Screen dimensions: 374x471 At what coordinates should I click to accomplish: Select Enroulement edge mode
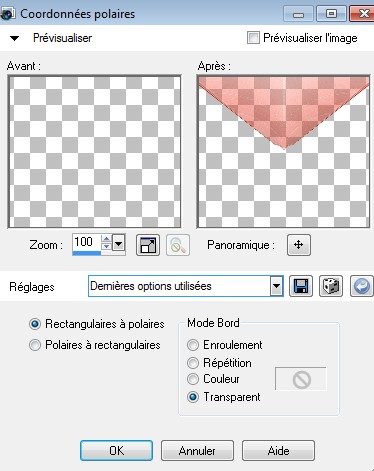point(193,345)
